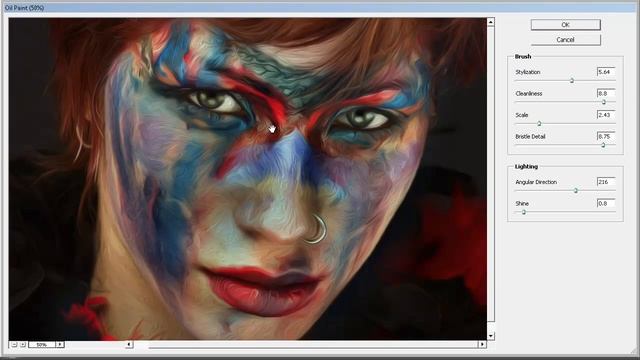Viewport: 640px width, 360px height.
Task: Click the 50% zoom level field
Action: [42, 345]
